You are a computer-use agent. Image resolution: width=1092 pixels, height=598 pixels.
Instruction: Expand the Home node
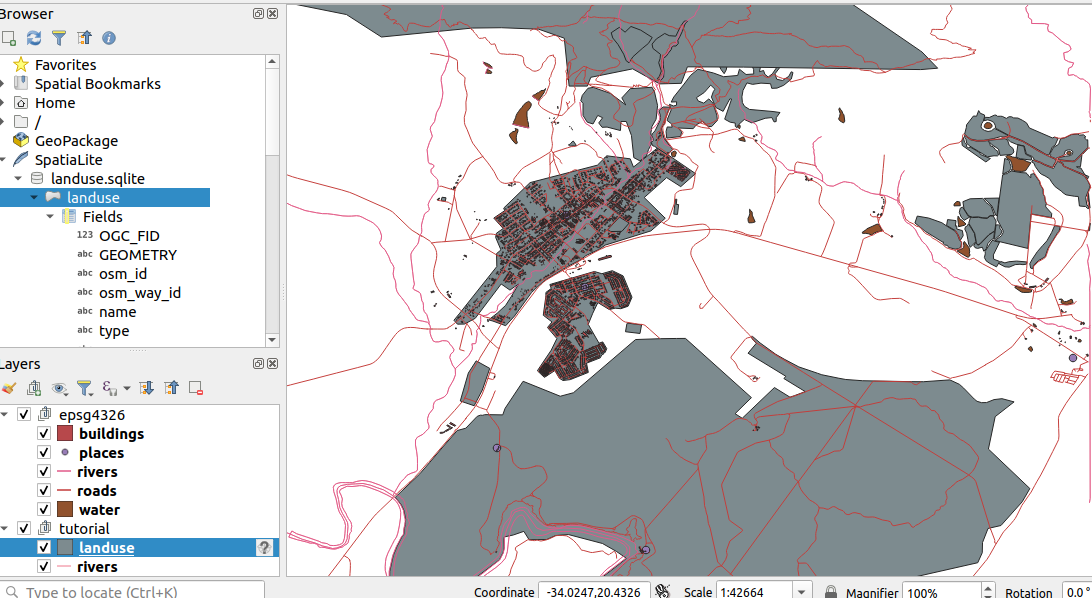pyautogui.click(x=3, y=103)
